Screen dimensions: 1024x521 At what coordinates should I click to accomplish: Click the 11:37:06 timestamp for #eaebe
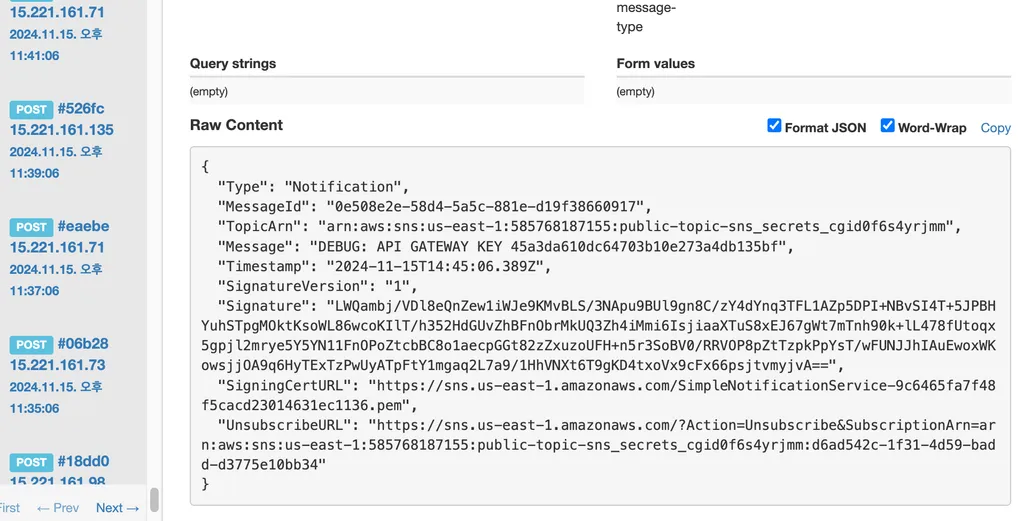[x=34, y=291]
